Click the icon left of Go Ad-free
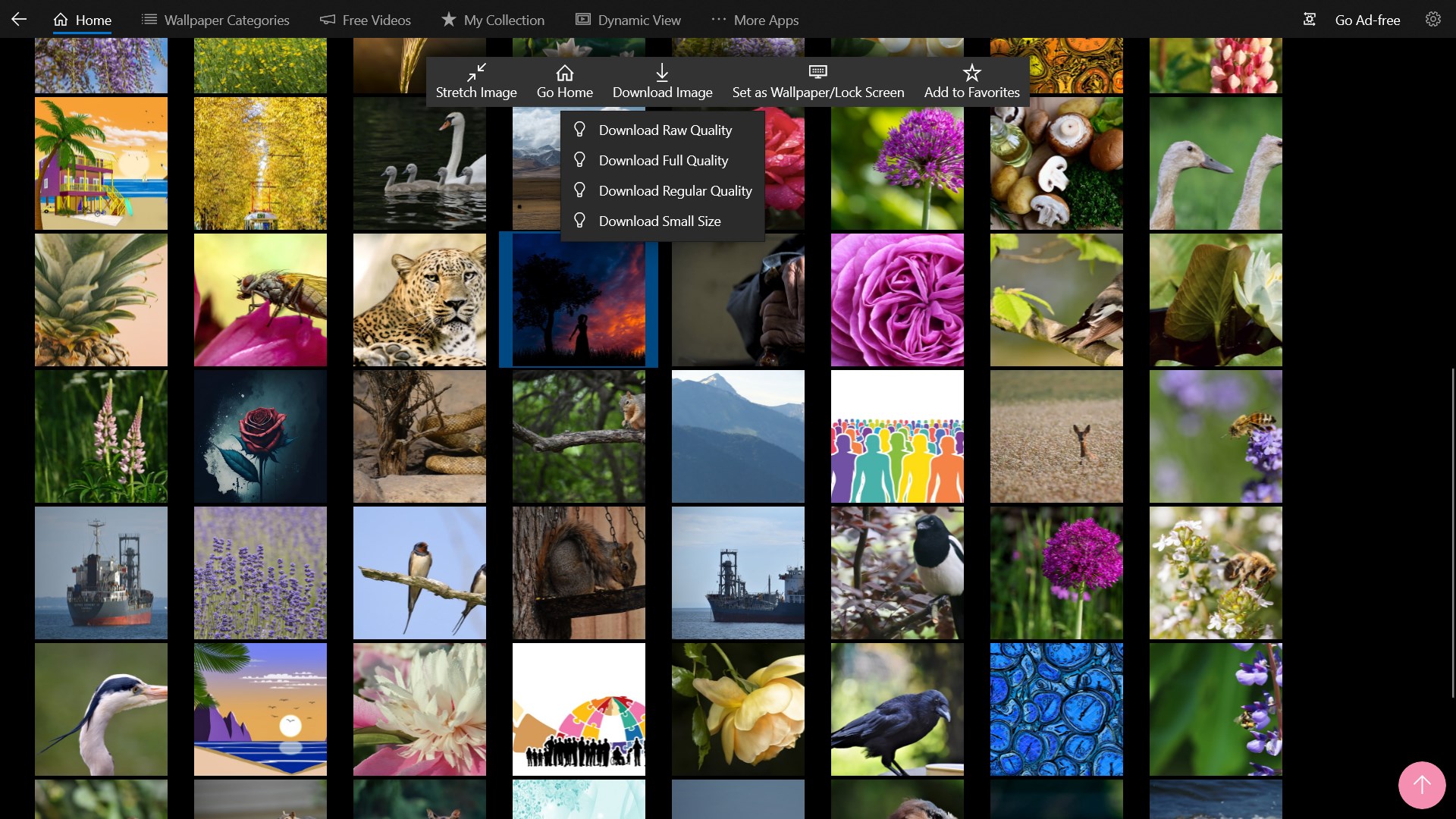Screen dimensions: 1456x819 coord(1309,20)
